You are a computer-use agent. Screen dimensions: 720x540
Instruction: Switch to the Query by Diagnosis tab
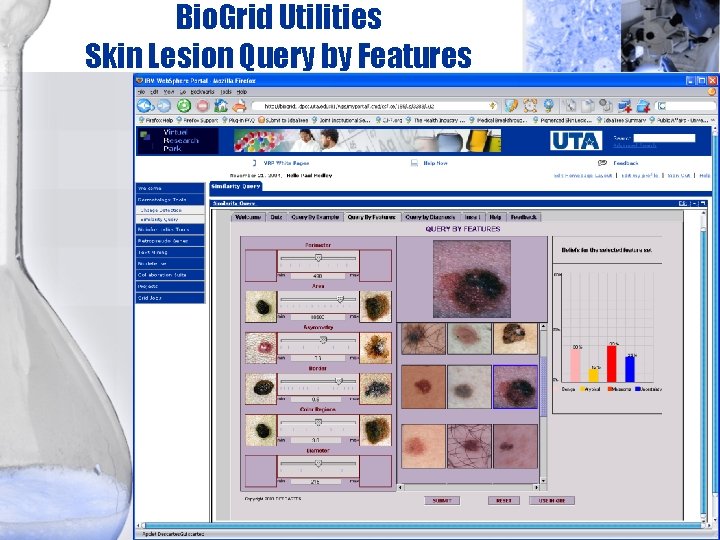pyautogui.click(x=430, y=217)
